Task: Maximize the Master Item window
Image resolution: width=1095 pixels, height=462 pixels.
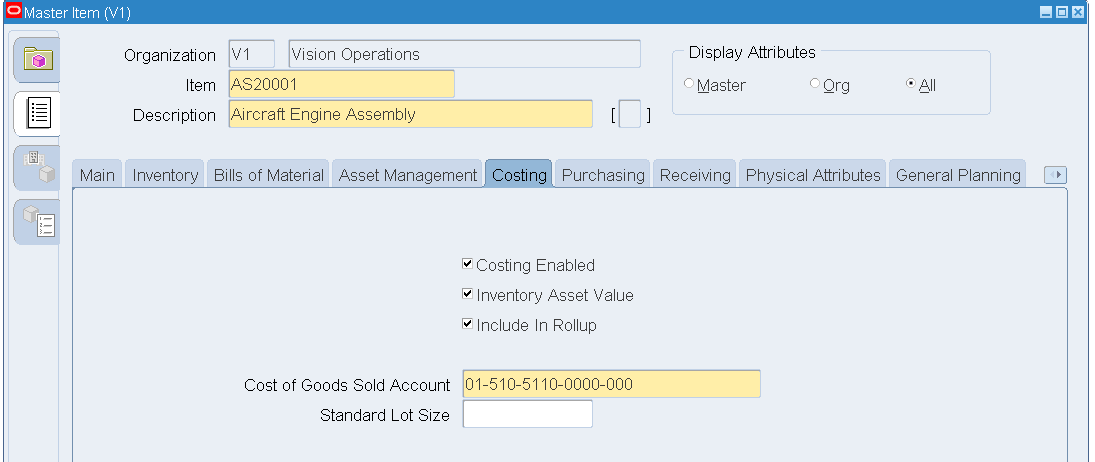Action: 1061,12
